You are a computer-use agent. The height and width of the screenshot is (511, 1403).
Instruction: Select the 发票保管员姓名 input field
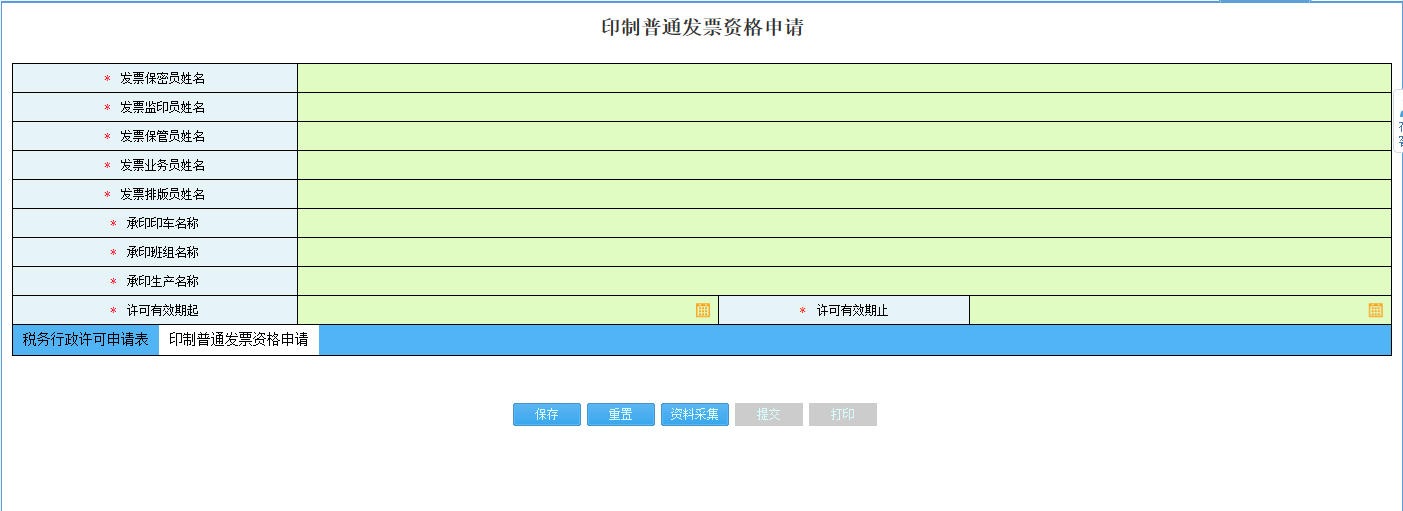843,136
